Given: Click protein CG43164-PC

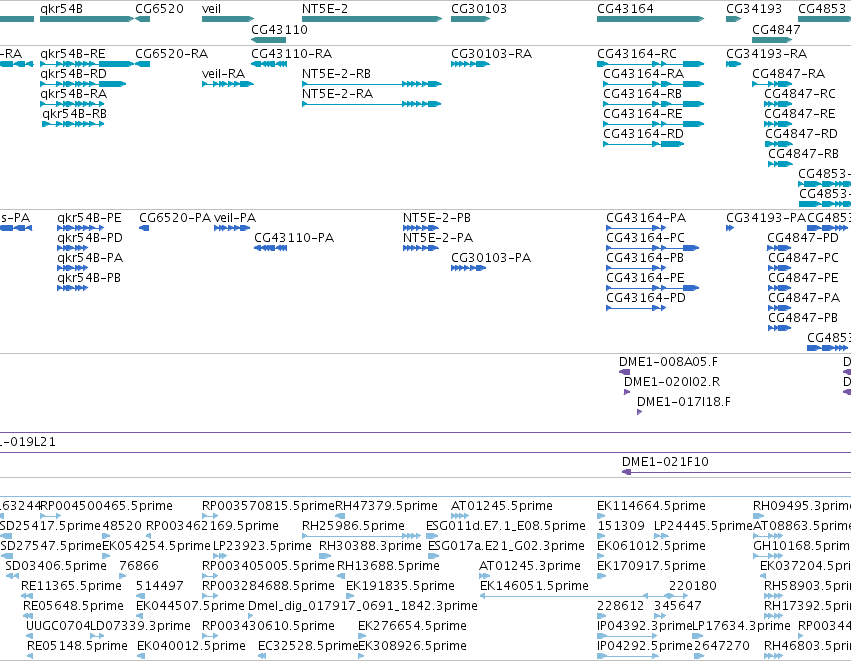Looking at the screenshot, I should point(645,238).
